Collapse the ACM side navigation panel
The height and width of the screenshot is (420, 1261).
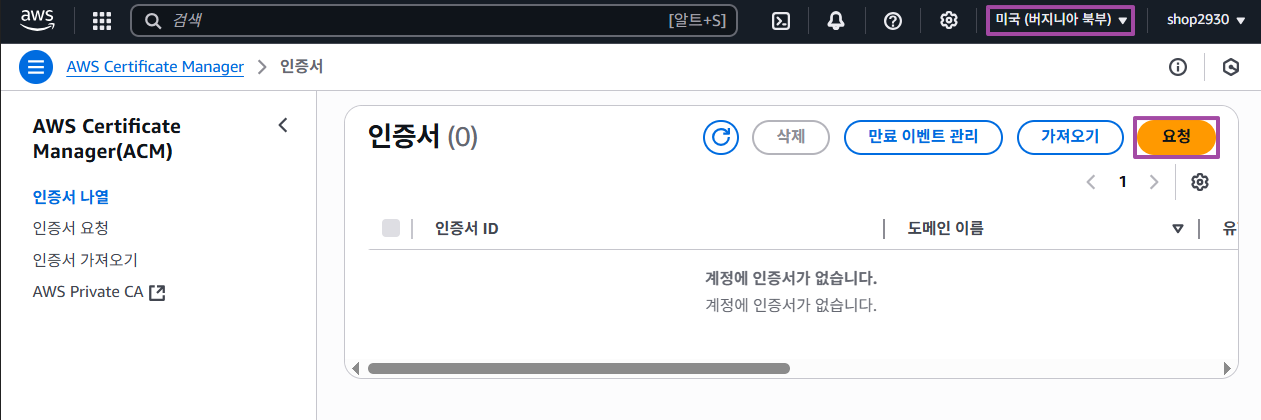point(282,125)
